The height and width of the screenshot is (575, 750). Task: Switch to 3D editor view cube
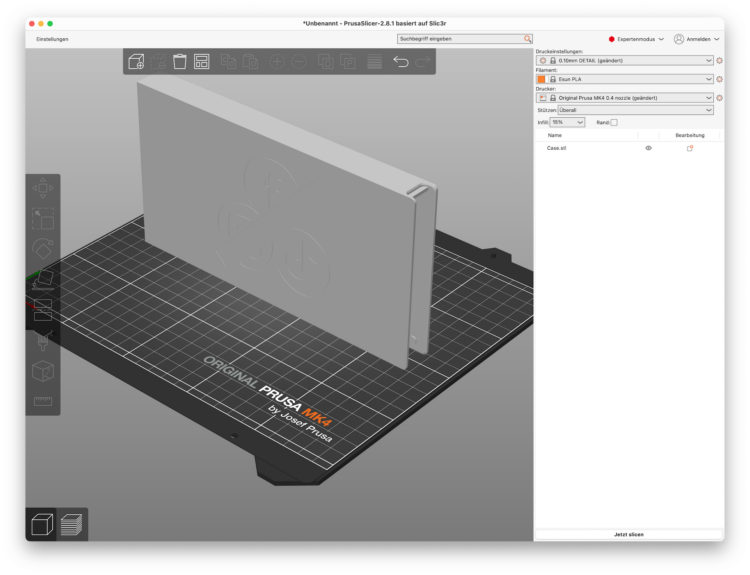coord(42,524)
